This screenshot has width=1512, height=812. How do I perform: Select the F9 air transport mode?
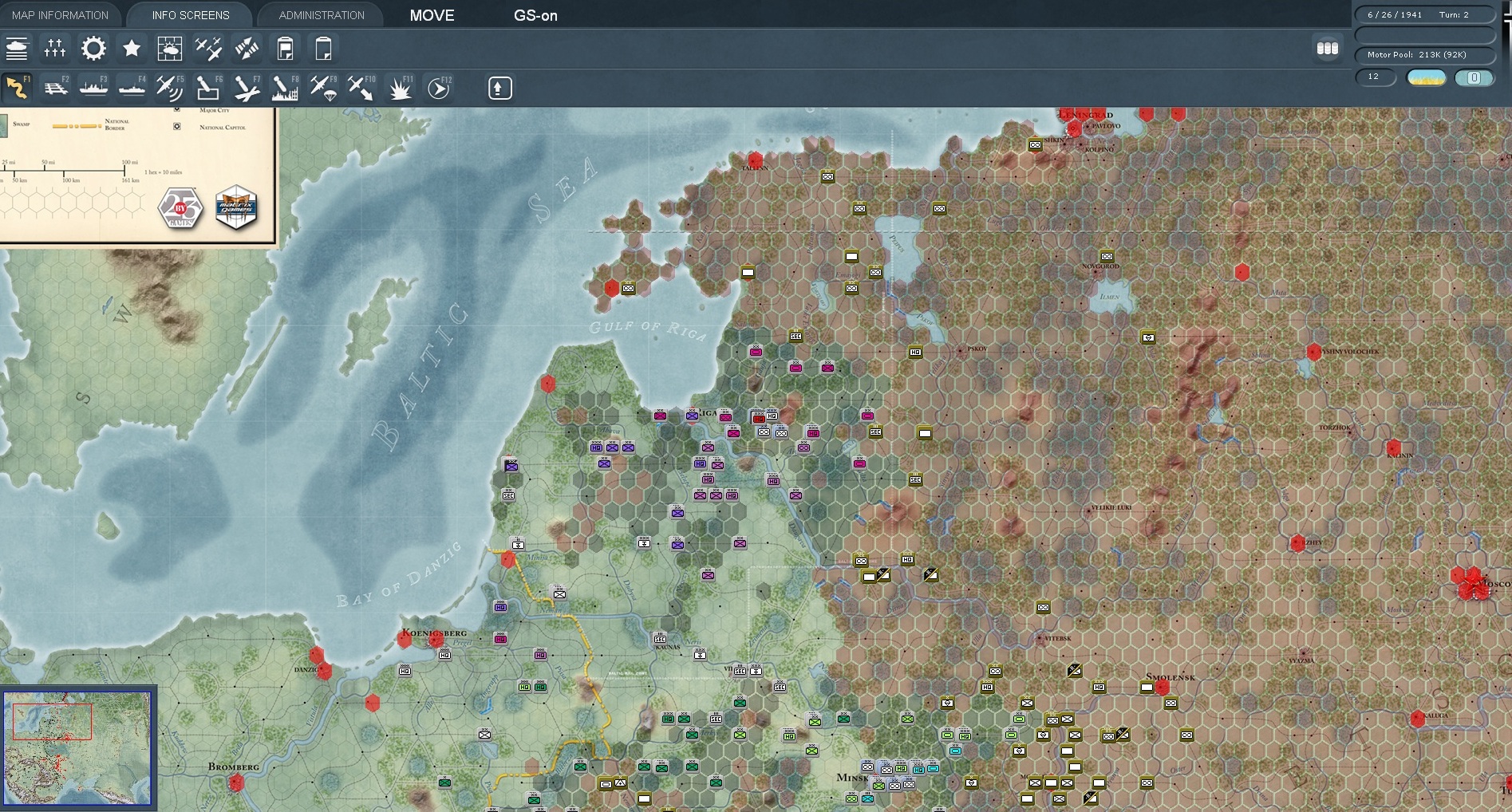(323, 88)
